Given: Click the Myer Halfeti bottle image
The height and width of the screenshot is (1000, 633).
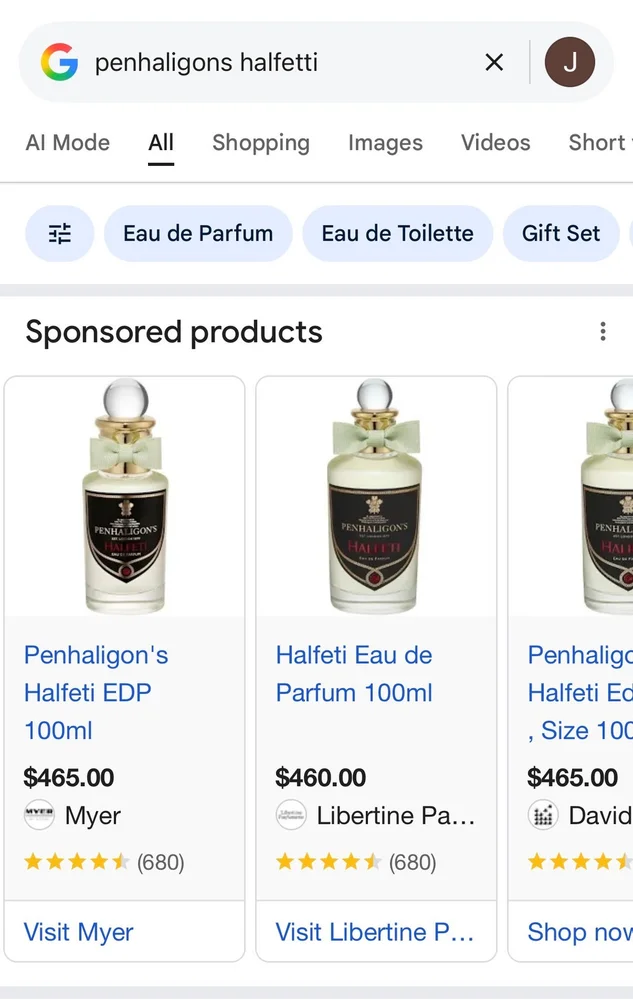Looking at the screenshot, I should point(125,497).
